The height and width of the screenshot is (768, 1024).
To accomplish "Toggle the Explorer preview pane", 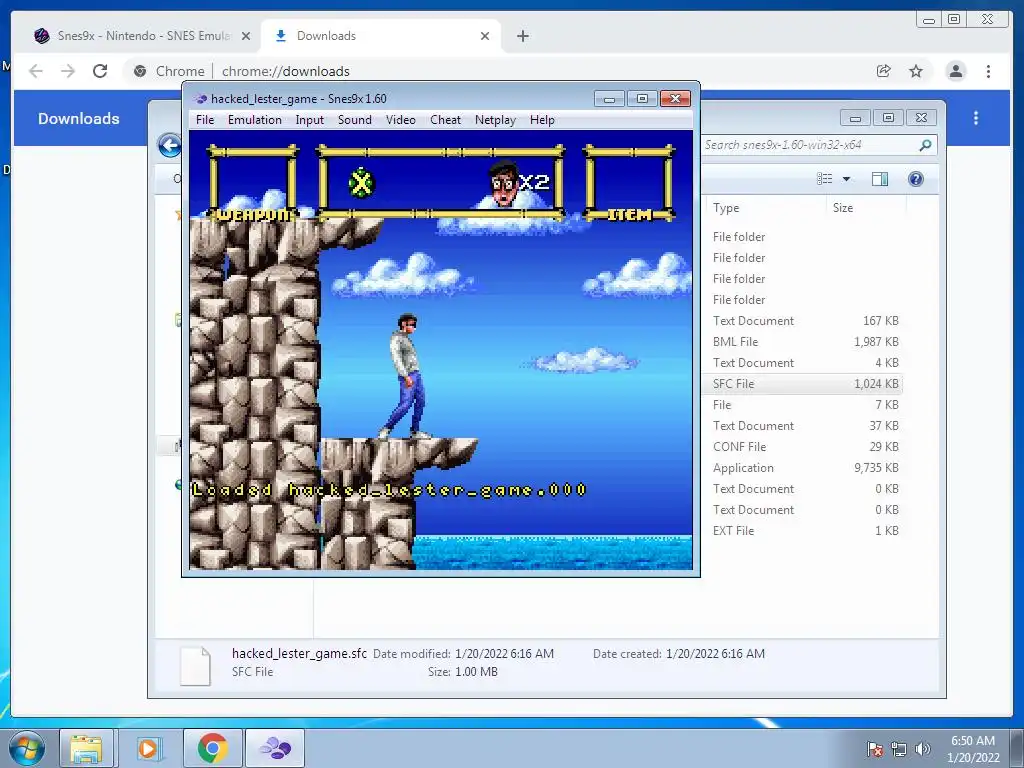I will [x=880, y=179].
